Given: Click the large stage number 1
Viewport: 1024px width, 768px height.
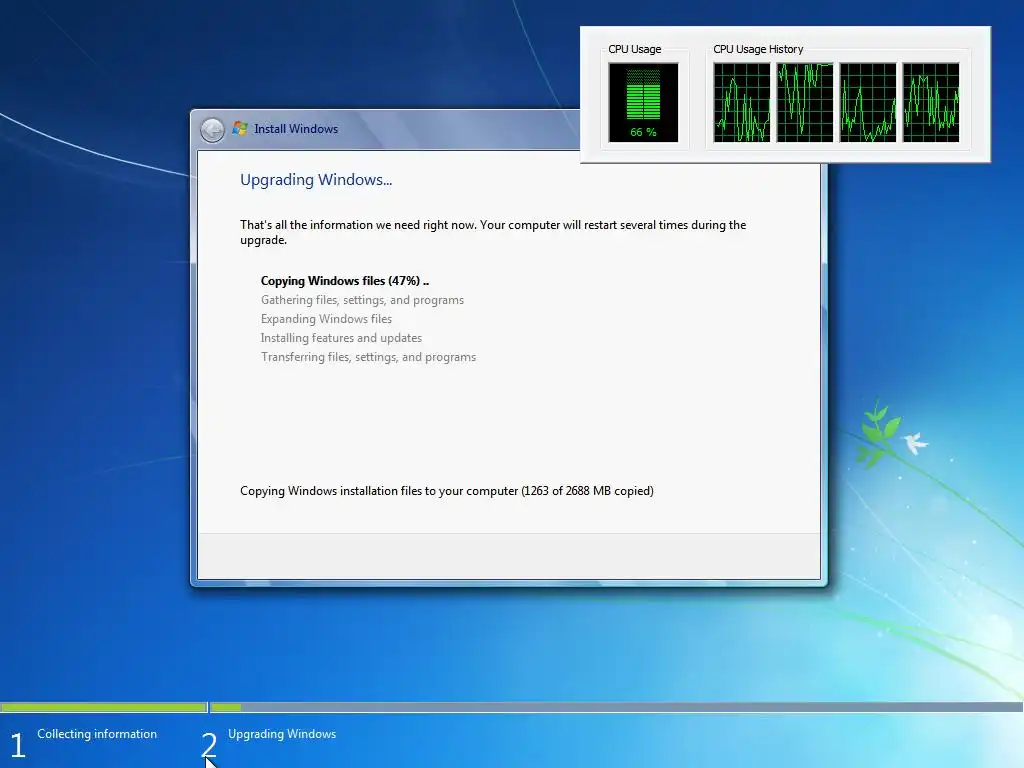Looking at the screenshot, I should 18,745.
